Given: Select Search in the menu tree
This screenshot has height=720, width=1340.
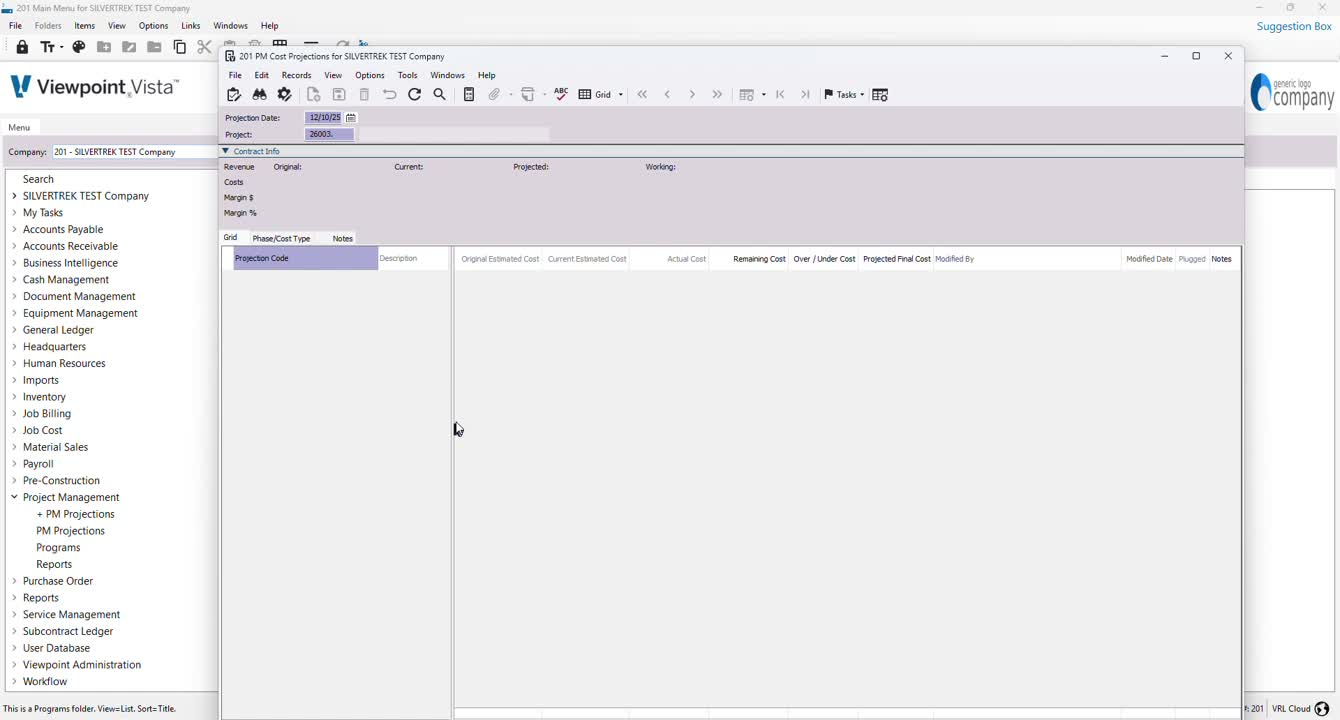Looking at the screenshot, I should pos(38,179).
